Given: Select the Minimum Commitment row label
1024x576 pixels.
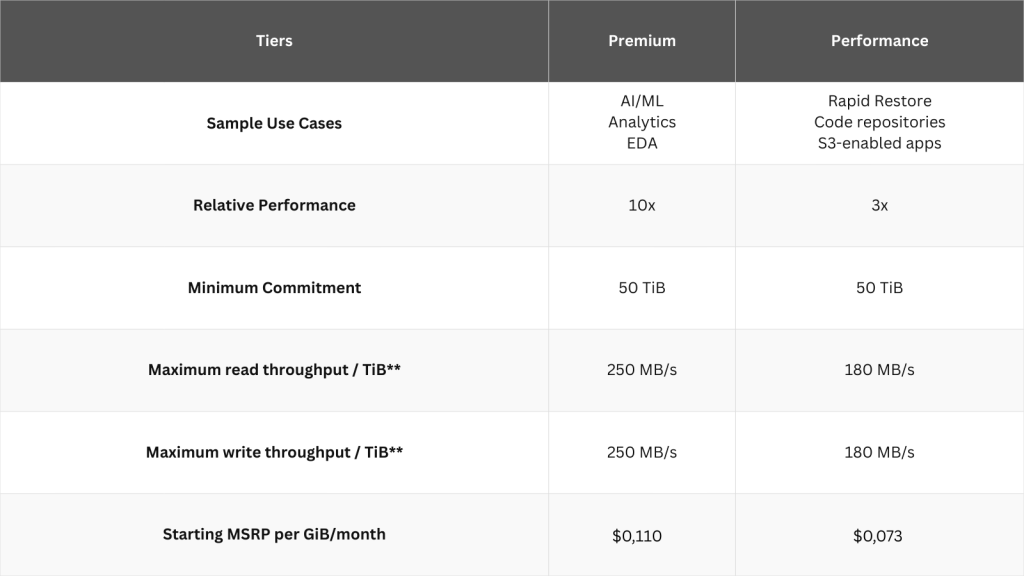Looking at the screenshot, I should 274,288.
